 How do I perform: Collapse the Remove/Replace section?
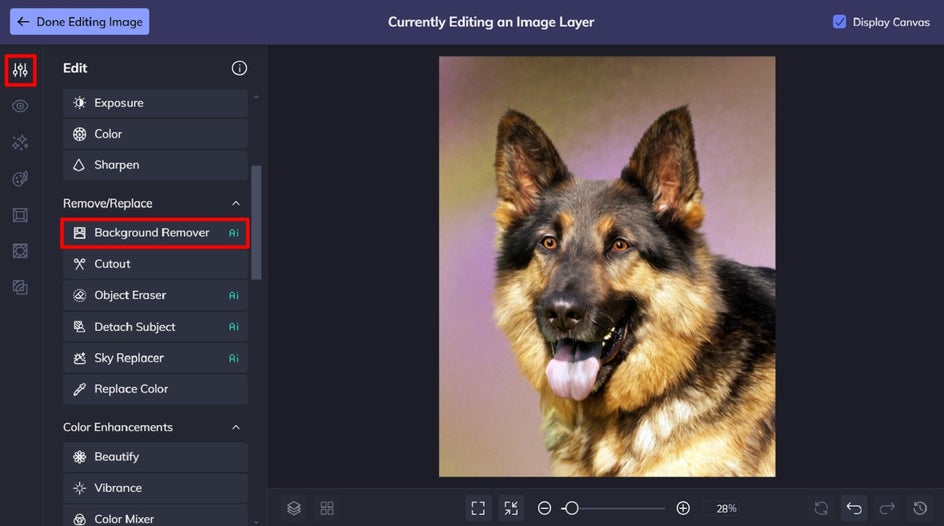pyautogui.click(x=236, y=203)
